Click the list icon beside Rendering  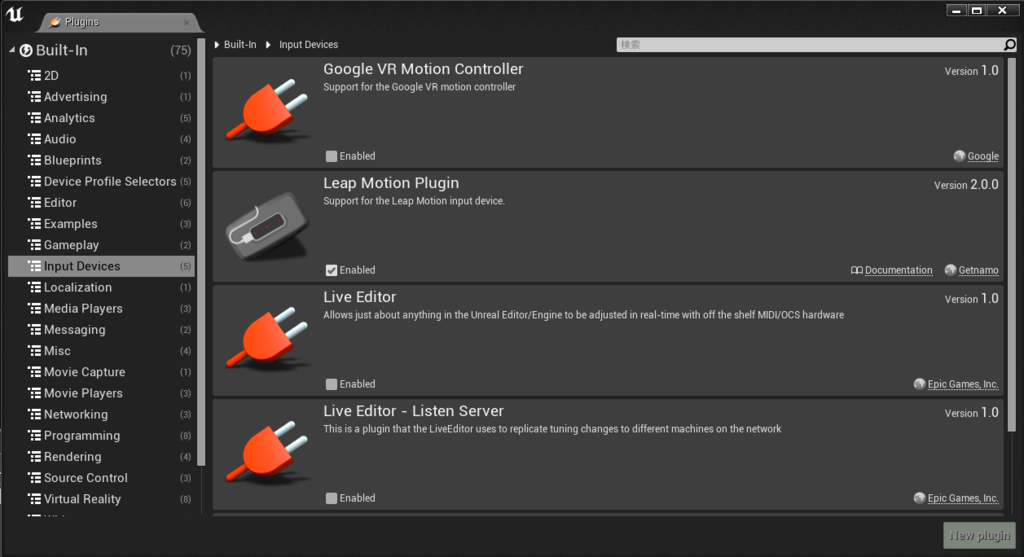click(35, 457)
